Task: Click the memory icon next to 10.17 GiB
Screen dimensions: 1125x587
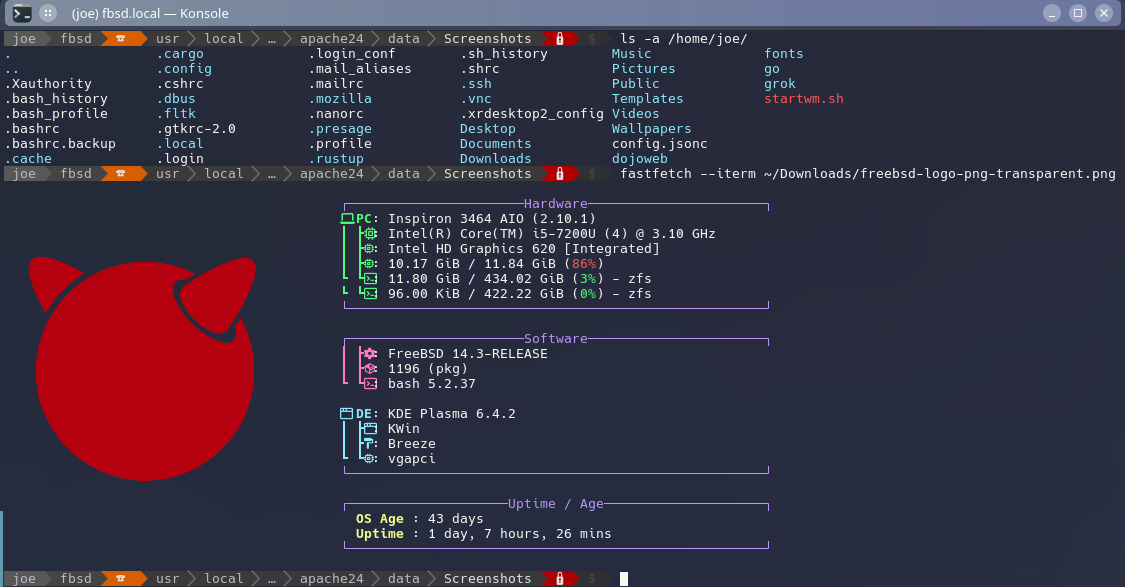Action: pyautogui.click(x=370, y=264)
